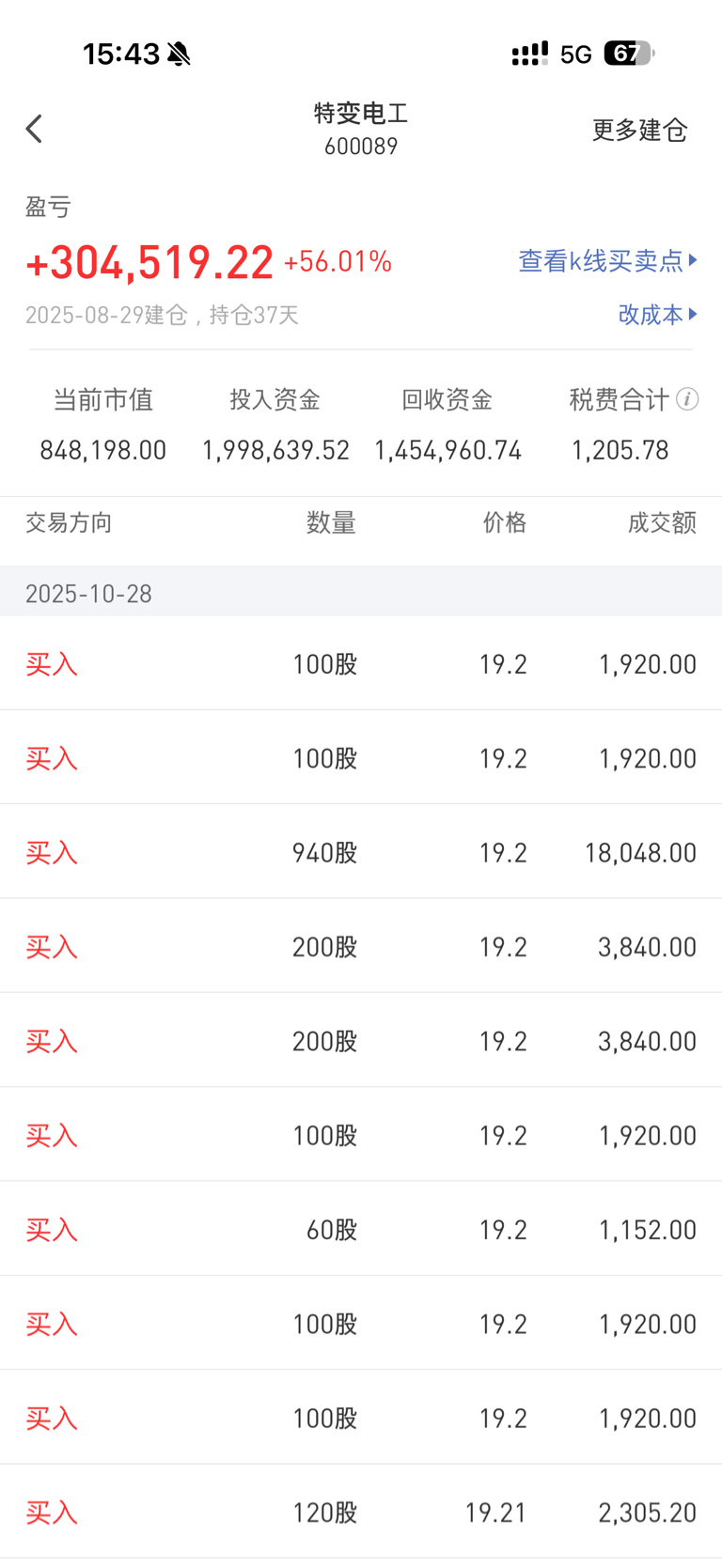Select the 60股 buy transaction row
This screenshot has width=722, height=1568.
[x=361, y=1229]
